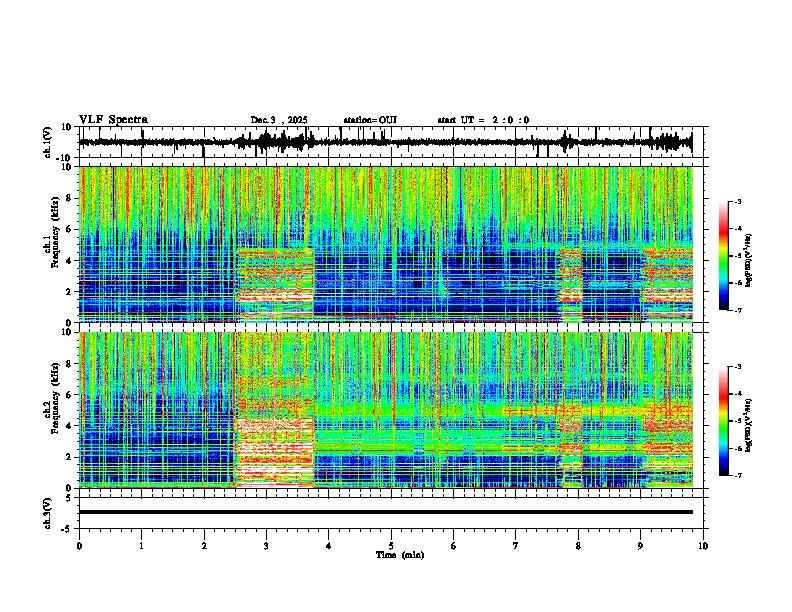Click time axis tick label "4"
This screenshot has height=612, width=792.
click(x=329, y=546)
